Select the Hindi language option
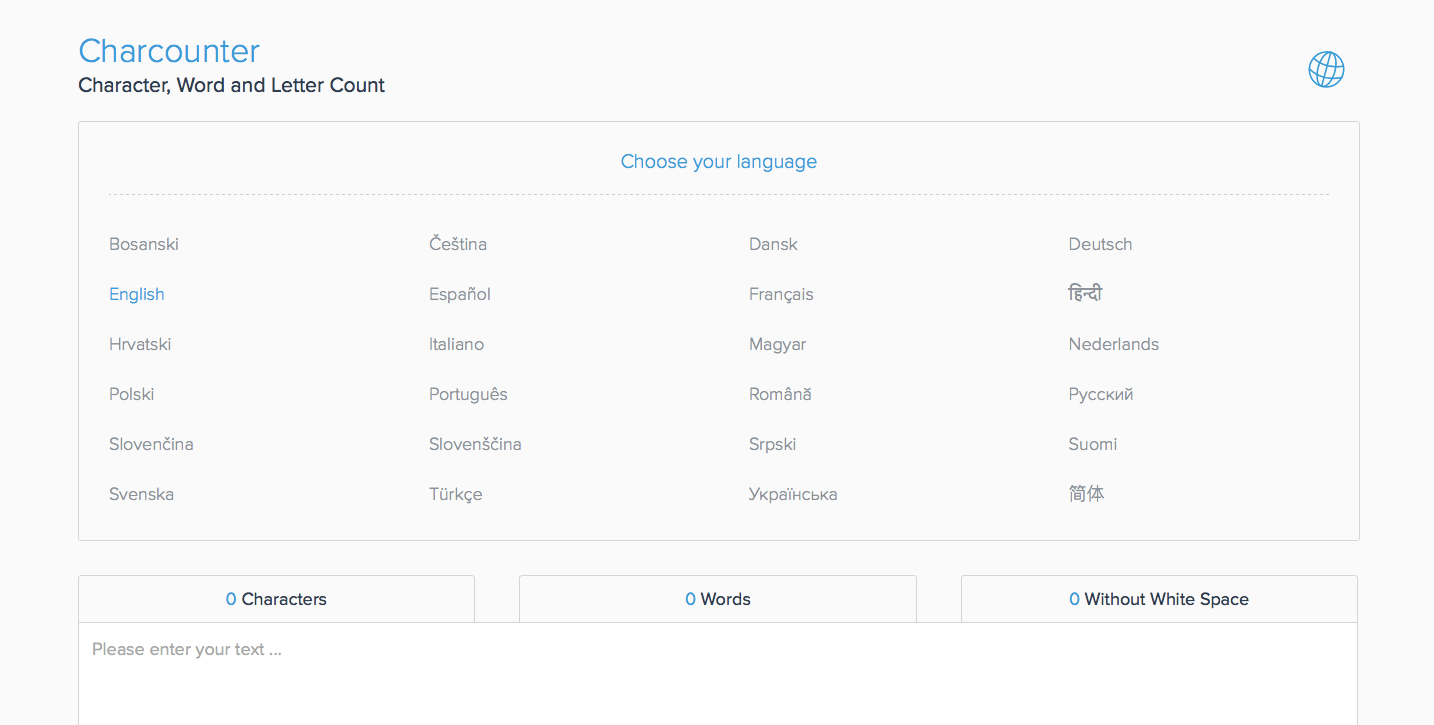Viewport: 1434px width, 725px height. point(1085,294)
